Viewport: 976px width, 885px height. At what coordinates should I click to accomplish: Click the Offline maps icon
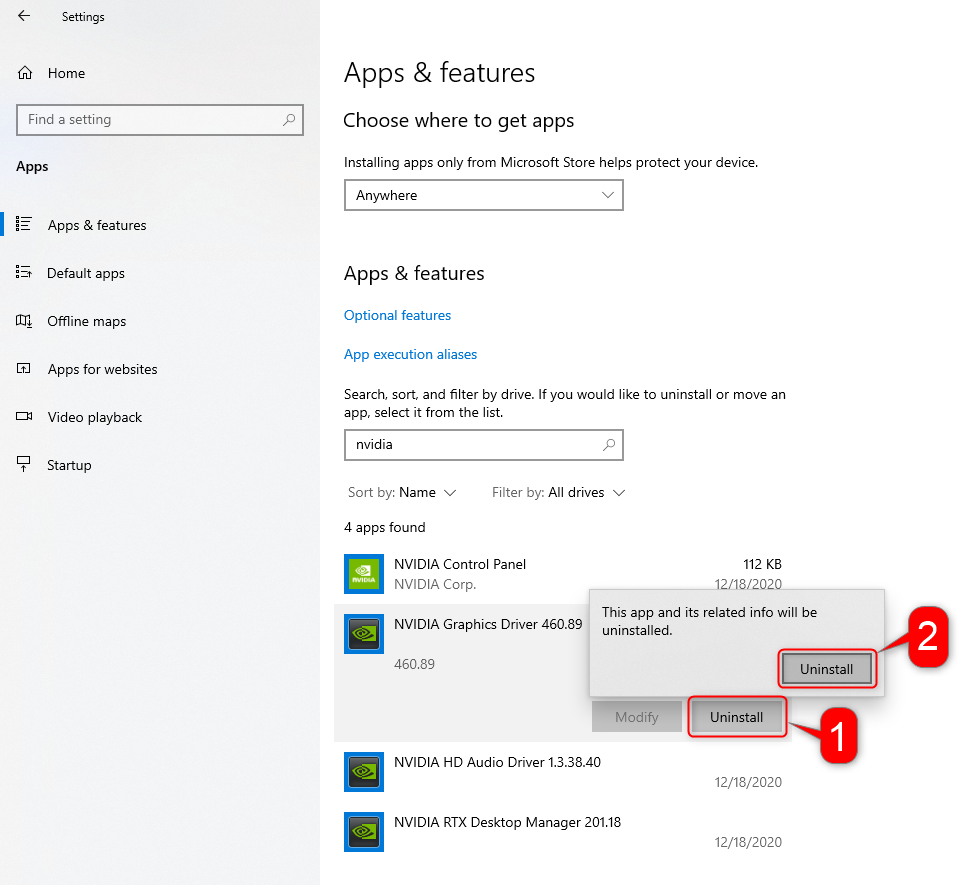[x=24, y=321]
